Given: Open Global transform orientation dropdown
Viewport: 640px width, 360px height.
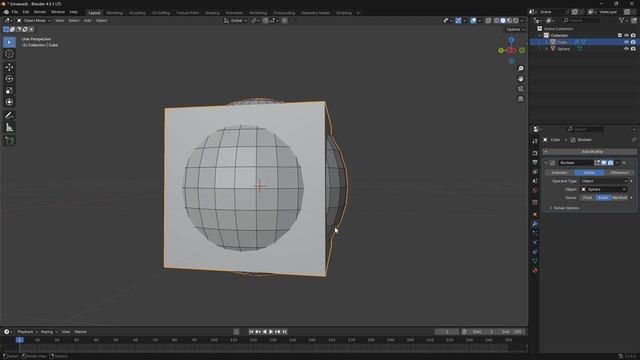Looking at the screenshot, I should pos(236,20).
